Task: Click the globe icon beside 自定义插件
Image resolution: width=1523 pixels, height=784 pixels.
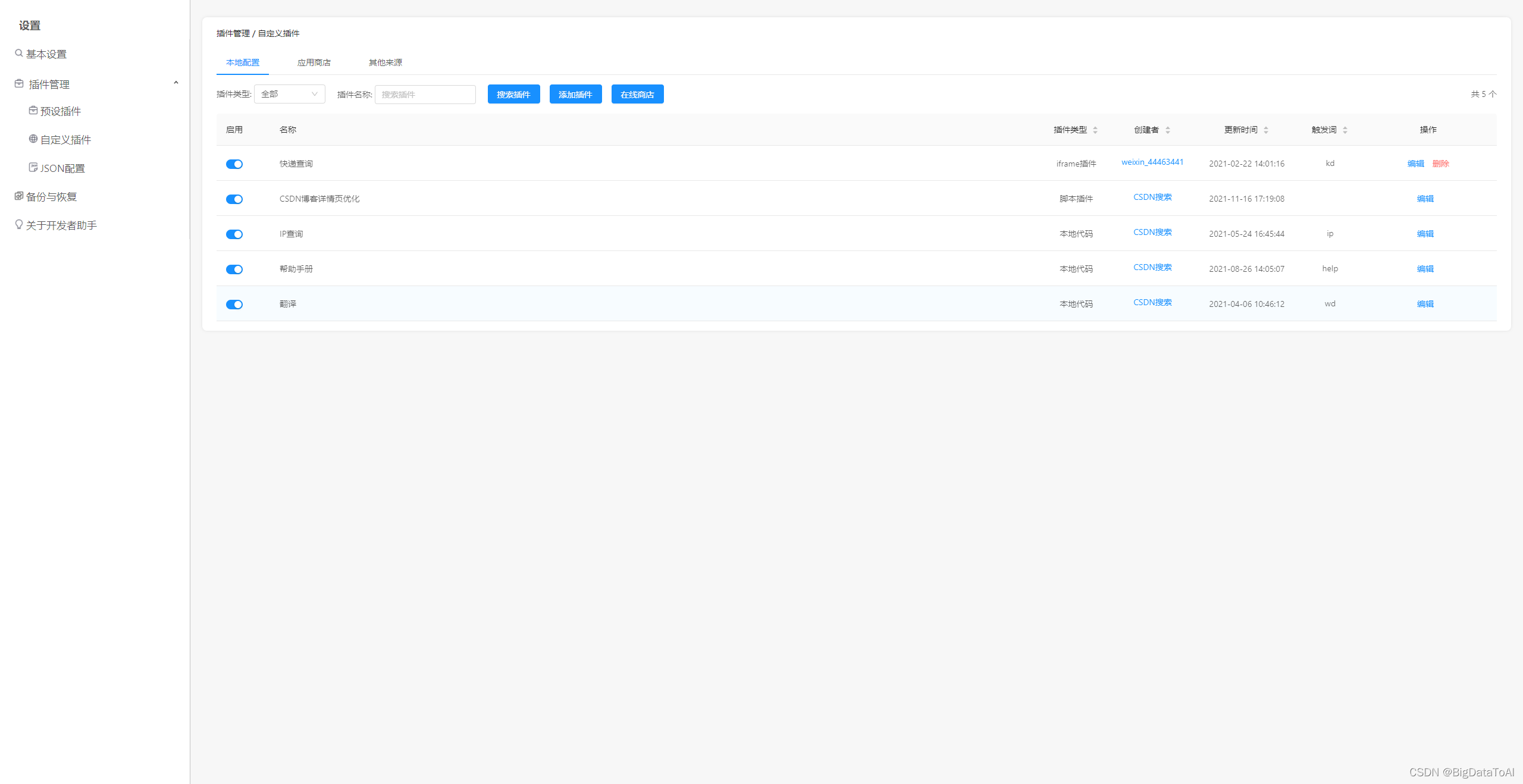Action: tap(33, 139)
